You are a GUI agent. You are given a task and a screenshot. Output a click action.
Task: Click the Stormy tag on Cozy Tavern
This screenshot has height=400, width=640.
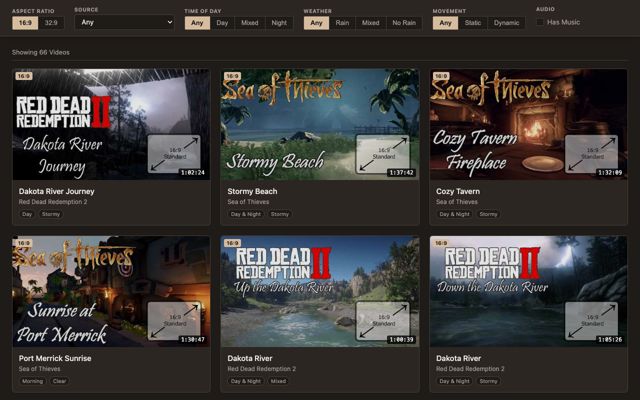pyautogui.click(x=489, y=214)
